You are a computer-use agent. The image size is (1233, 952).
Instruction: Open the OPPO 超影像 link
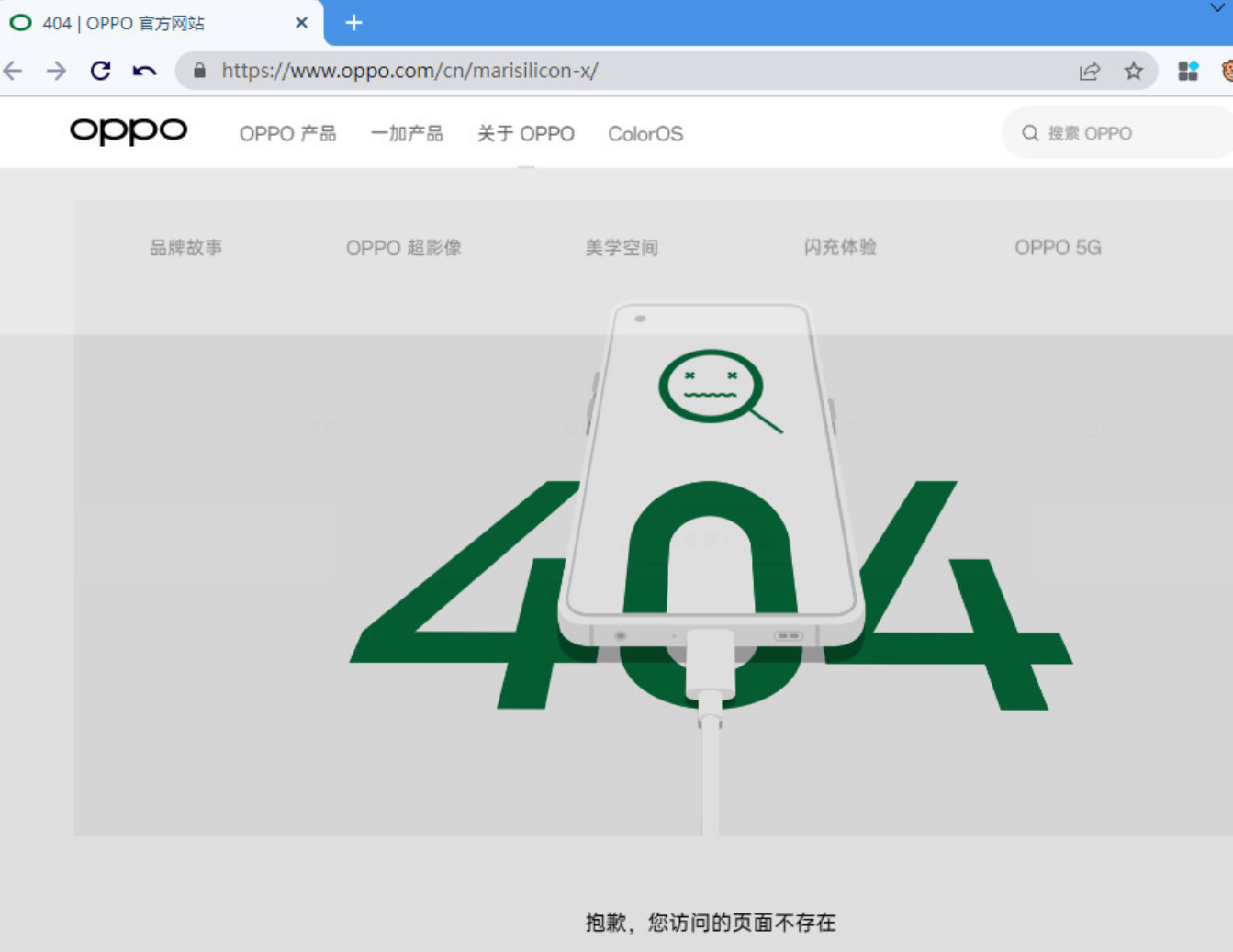[404, 248]
